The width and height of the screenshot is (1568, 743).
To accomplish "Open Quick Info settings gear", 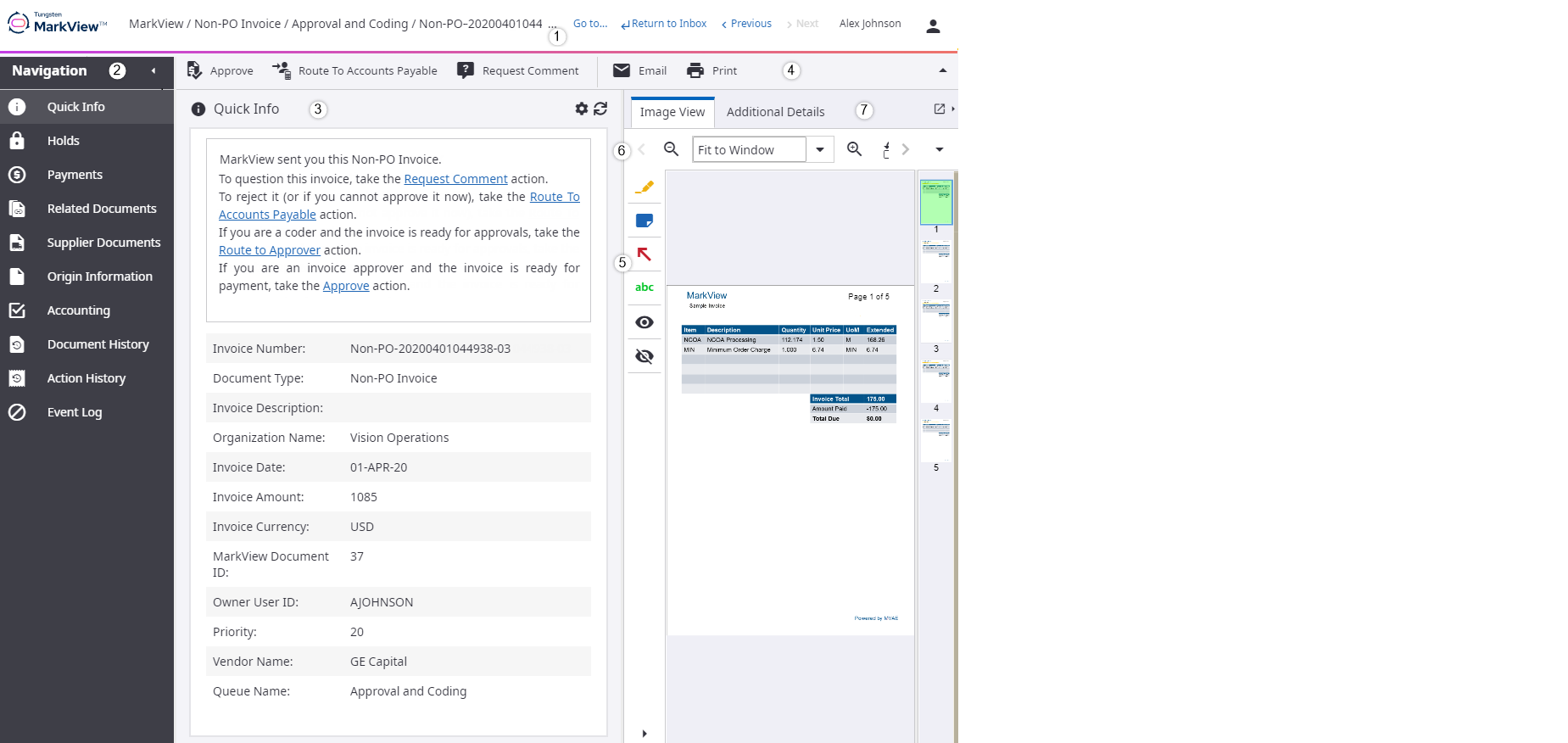I will (582, 109).
